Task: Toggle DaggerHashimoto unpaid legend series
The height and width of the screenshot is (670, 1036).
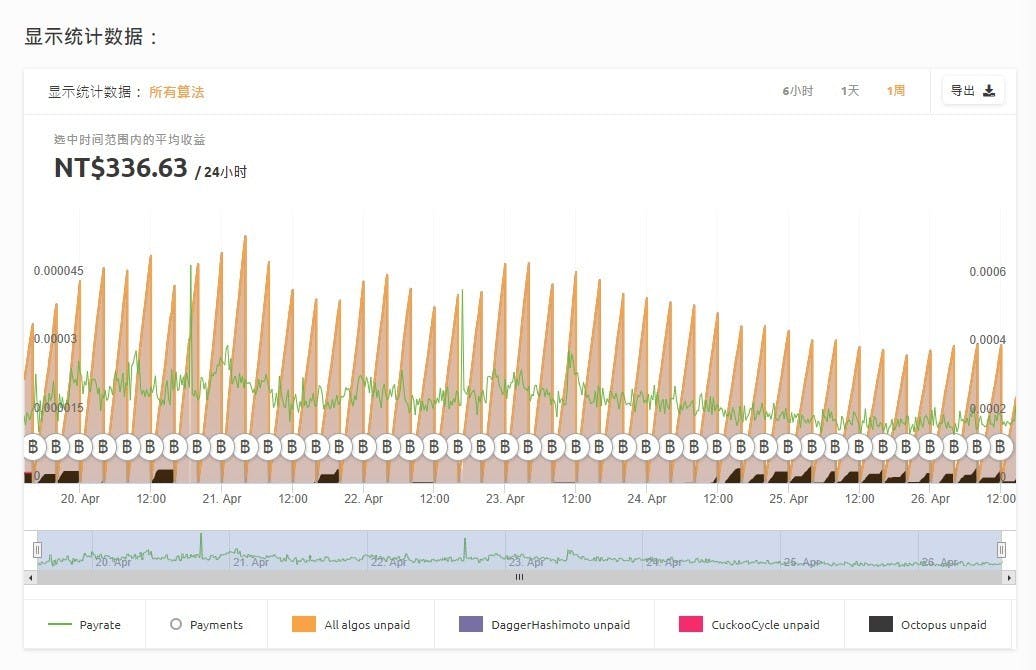Action: point(544,624)
